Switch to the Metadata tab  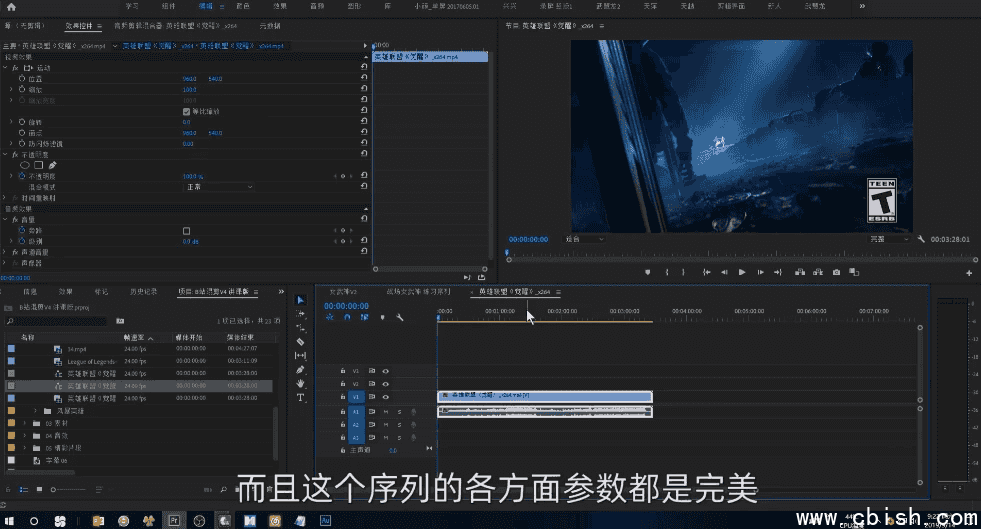click(270, 26)
